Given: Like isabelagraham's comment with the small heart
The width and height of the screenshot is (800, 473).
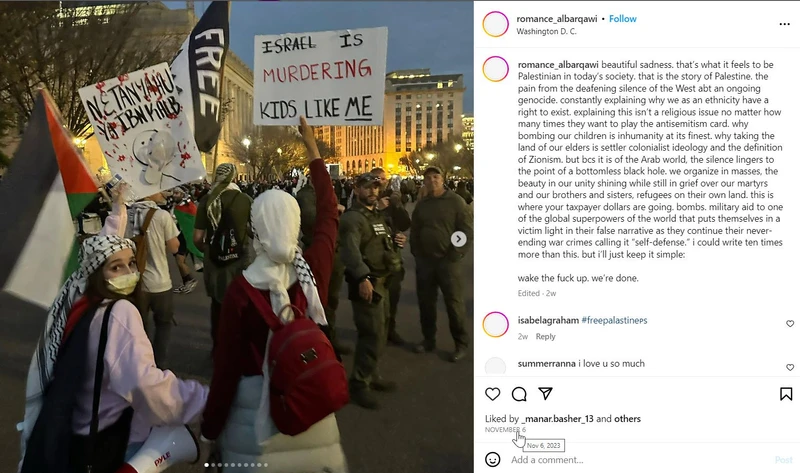Looking at the screenshot, I should click(x=790, y=323).
